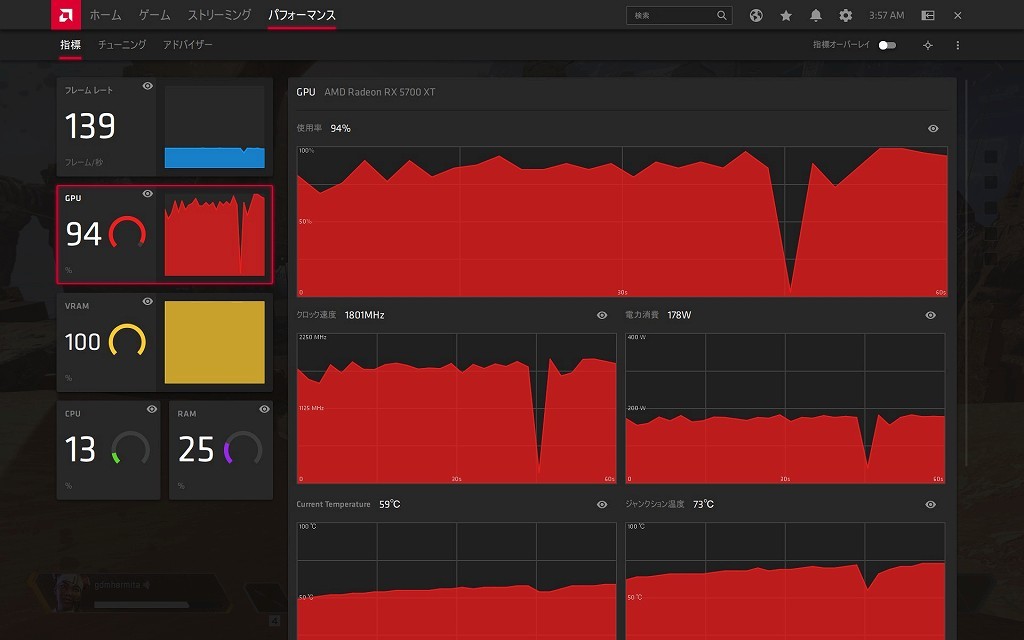1024x640 pixels.
Task: Toggle the 指標オーバーレイ switch
Action: pyautogui.click(x=887, y=45)
